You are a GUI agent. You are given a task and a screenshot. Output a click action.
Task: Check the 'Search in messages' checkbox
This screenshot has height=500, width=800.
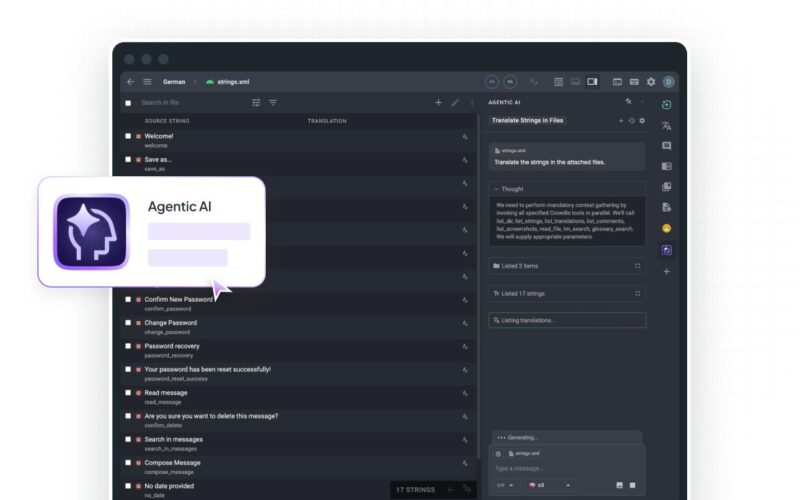(x=128, y=439)
